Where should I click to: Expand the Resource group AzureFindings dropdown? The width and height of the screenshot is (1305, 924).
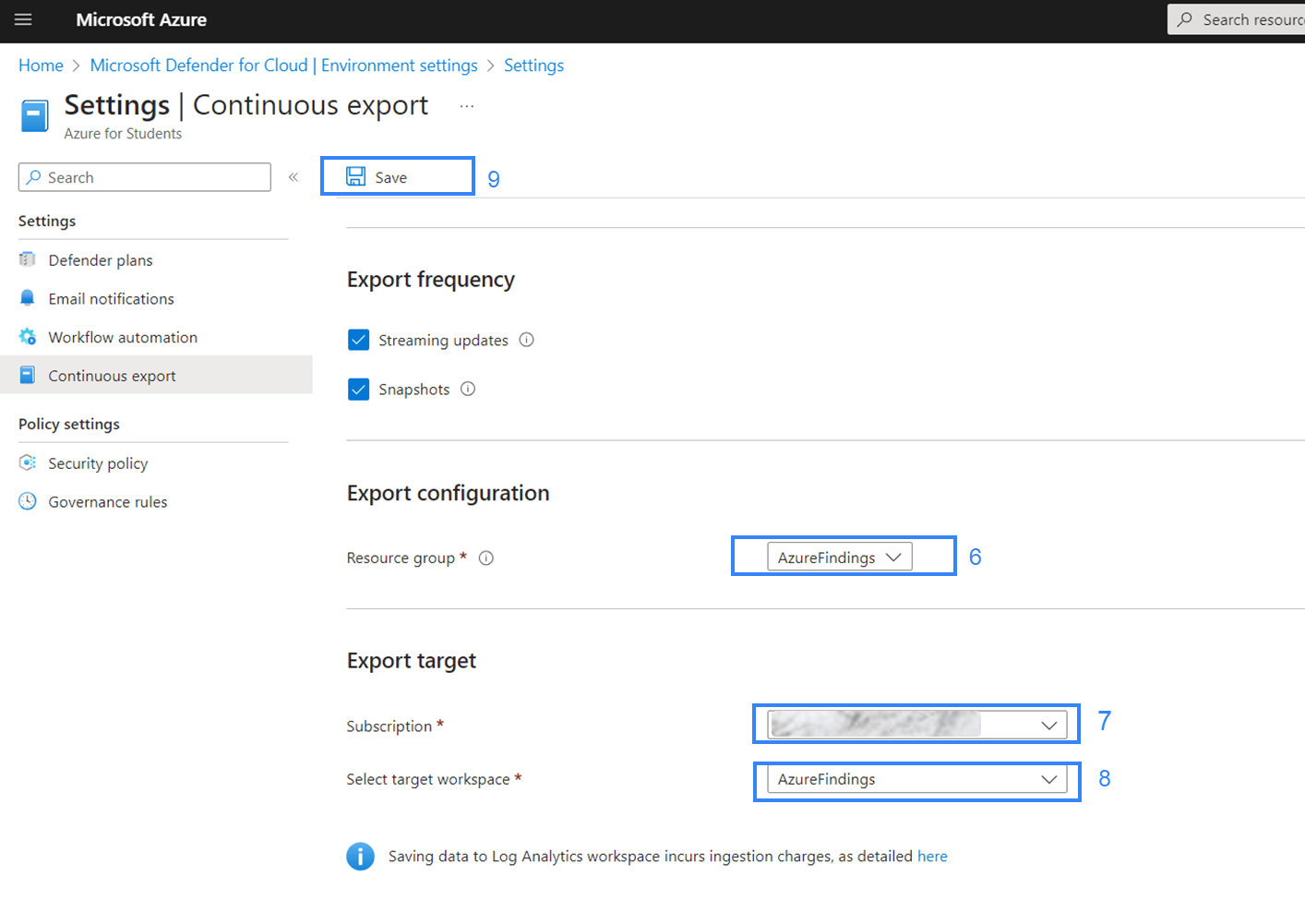840,557
